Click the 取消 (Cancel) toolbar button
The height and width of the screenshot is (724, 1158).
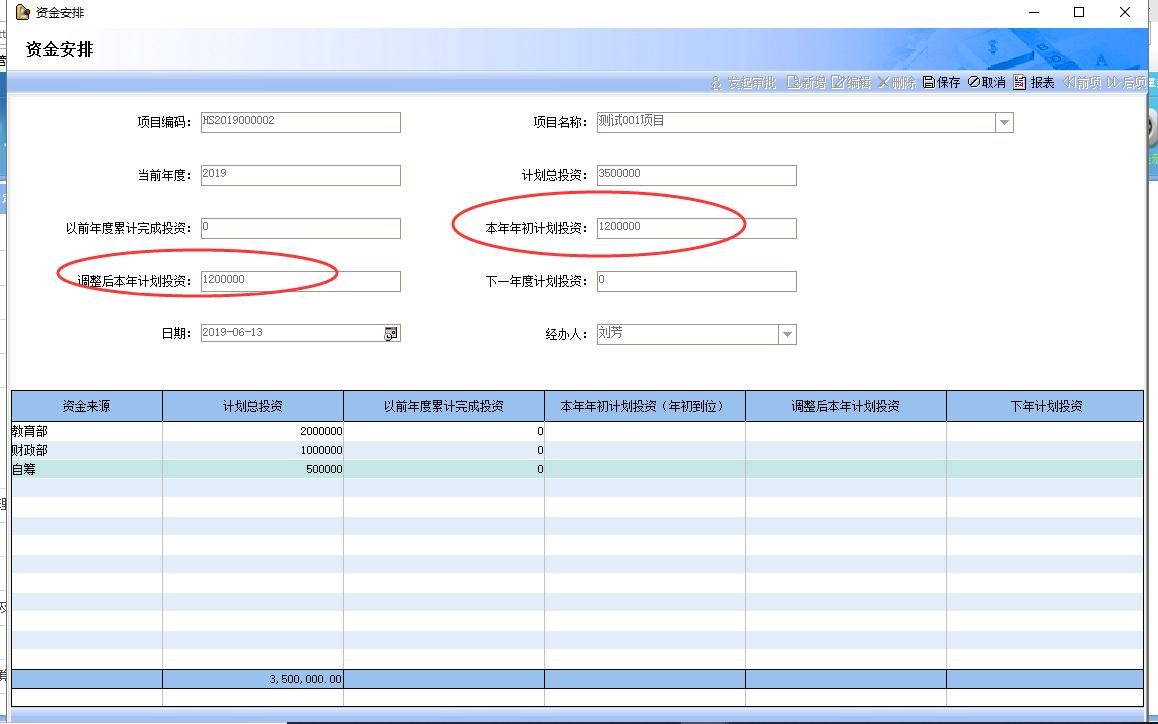point(986,83)
